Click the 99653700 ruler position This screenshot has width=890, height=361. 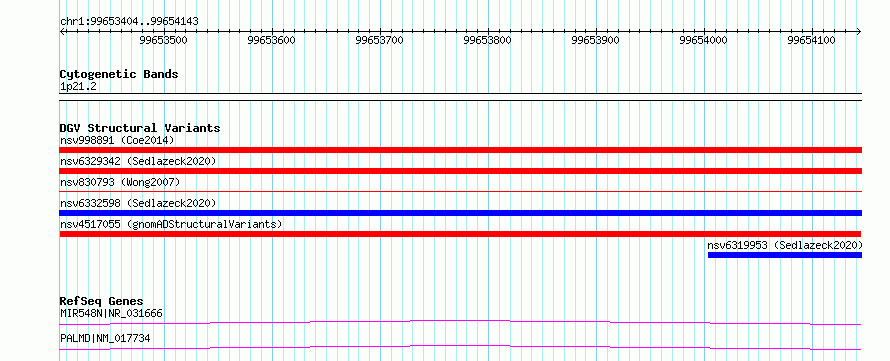(380, 40)
